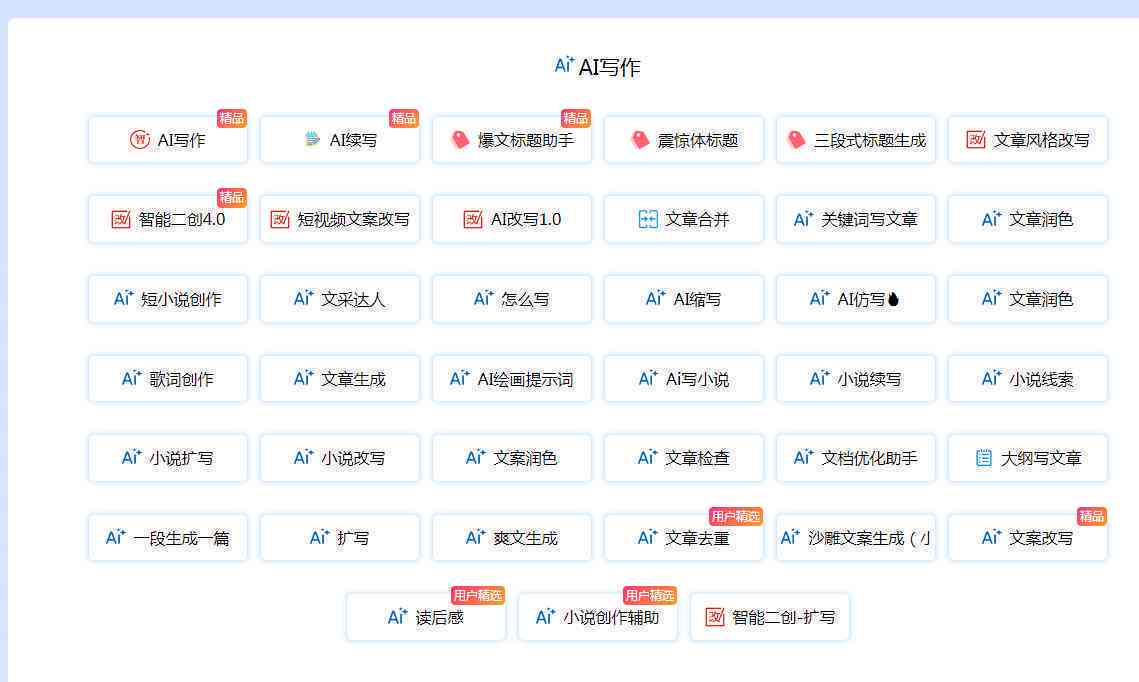Screen dimensions: 1139x682
Task: Open the 文章检查 tool
Action: 684,458
